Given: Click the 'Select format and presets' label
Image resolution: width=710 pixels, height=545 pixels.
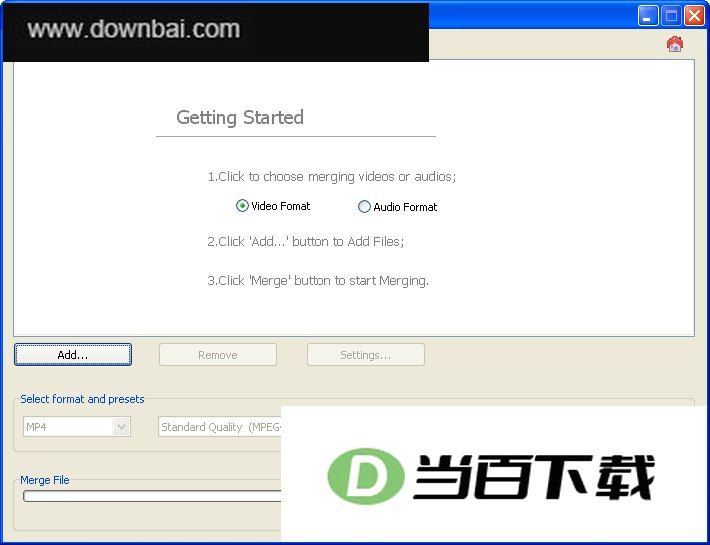Looking at the screenshot, I should click(82, 399).
